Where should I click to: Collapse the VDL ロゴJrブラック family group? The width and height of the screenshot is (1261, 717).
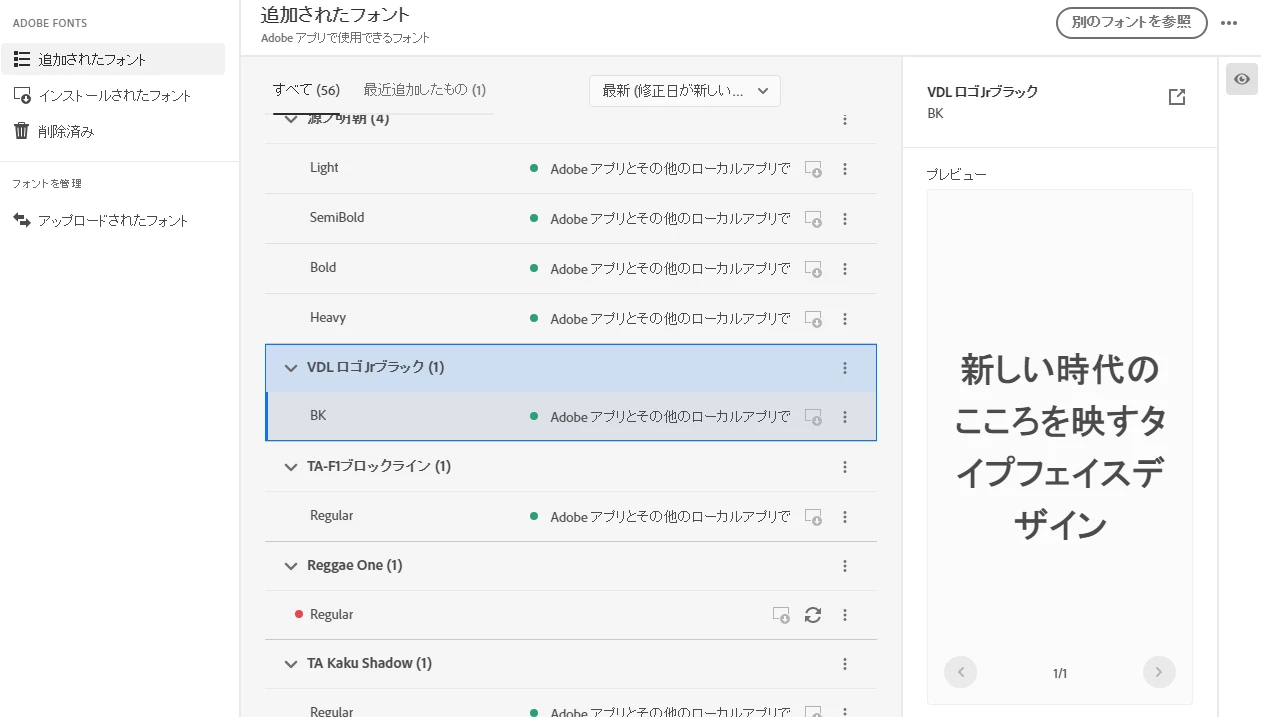[x=291, y=368]
